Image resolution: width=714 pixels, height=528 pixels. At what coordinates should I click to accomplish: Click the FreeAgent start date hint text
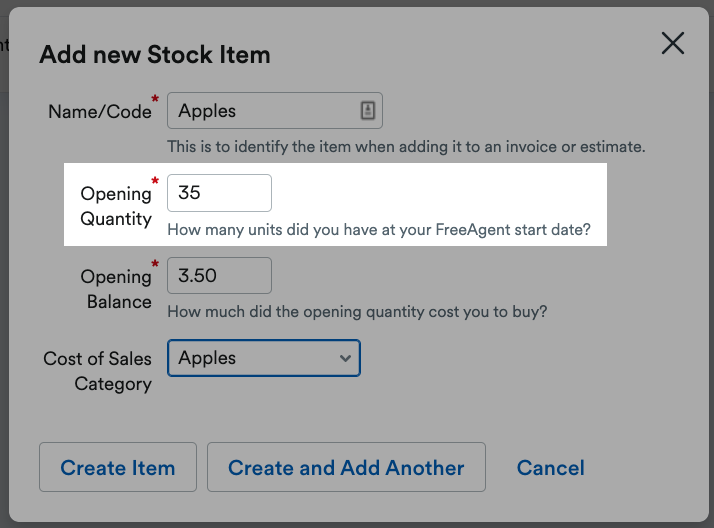point(379,229)
